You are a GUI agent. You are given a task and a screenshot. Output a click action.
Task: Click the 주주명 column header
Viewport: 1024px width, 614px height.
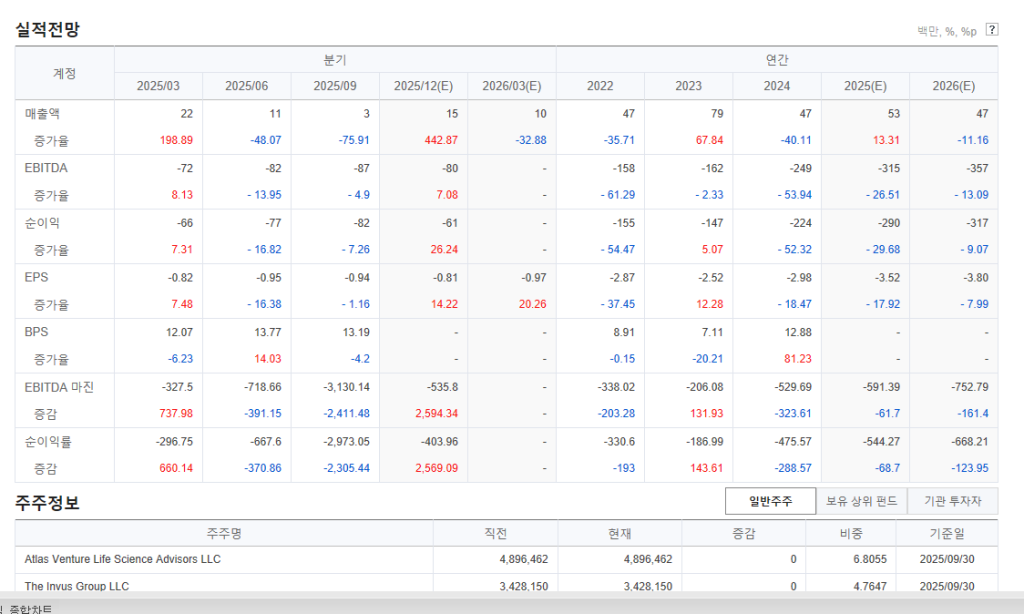pos(224,533)
